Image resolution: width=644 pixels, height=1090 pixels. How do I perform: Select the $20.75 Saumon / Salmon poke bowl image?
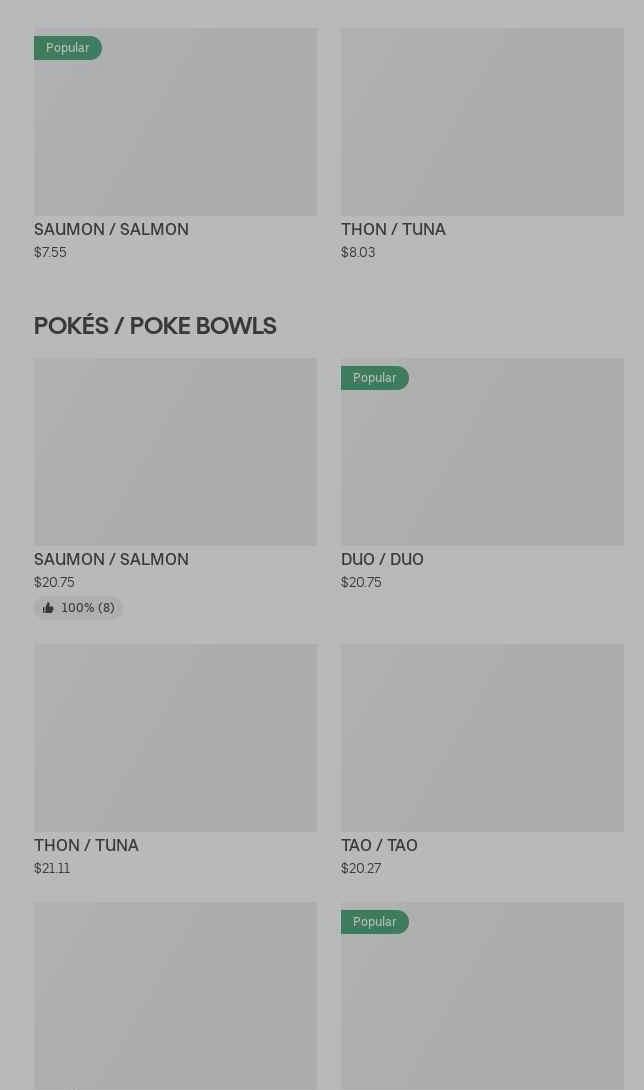175,452
